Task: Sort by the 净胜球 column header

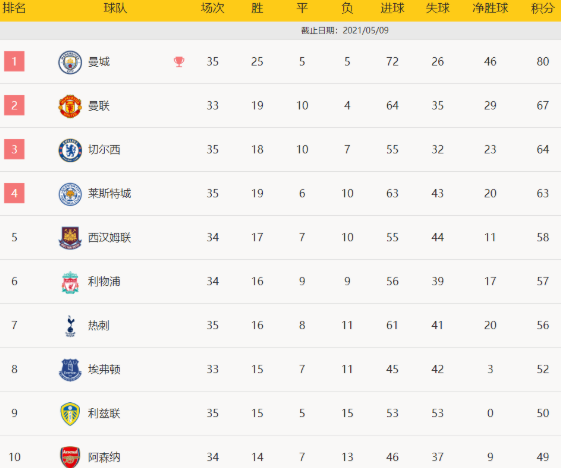Action: 490,8
